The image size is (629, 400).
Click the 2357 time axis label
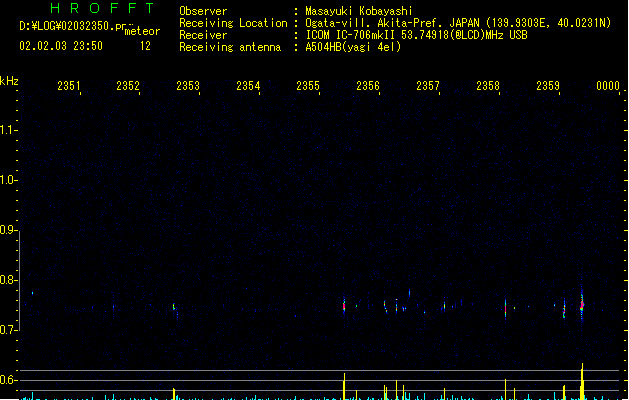click(428, 86)
